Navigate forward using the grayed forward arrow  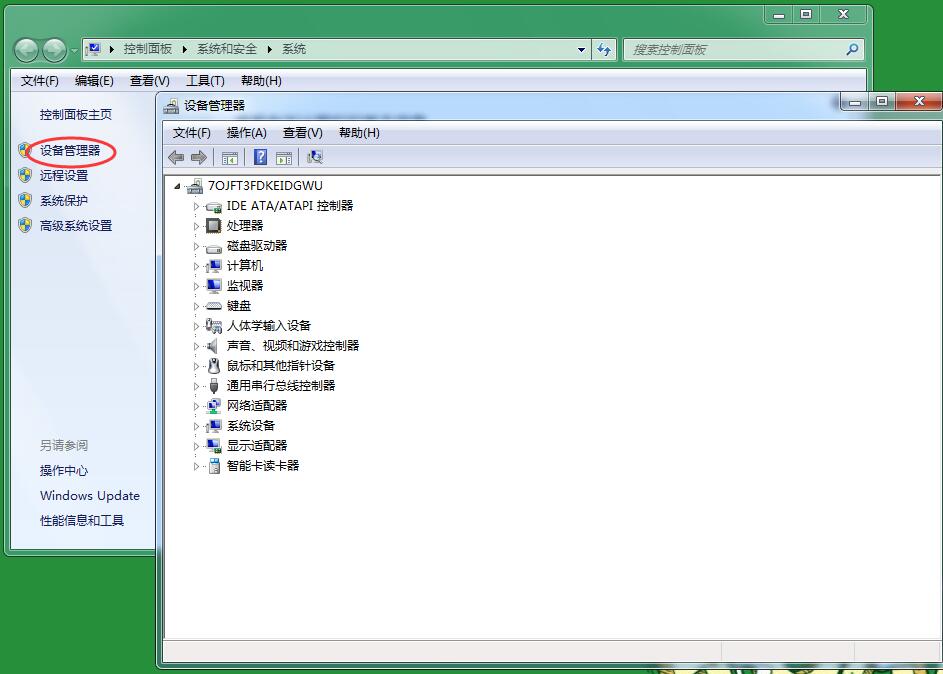click(198, 156)
